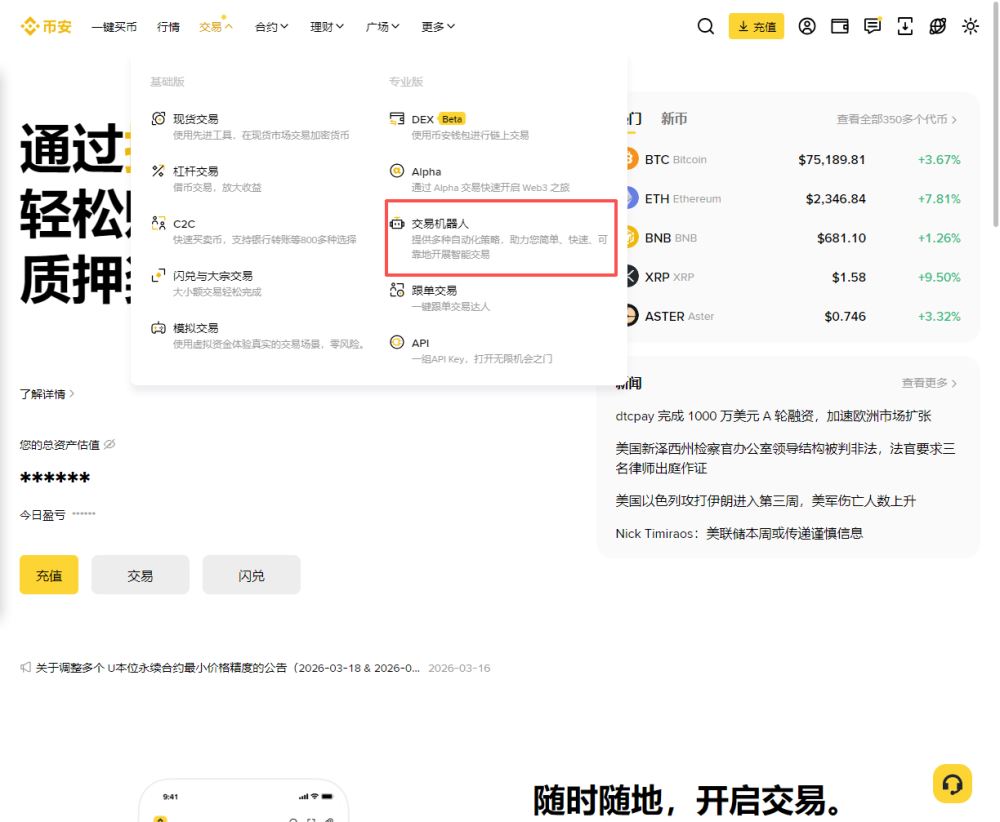Toggle visibility of 您的总资产估值
The height and width of the screenshot is (822, 1000).
[x=111, y=443]
